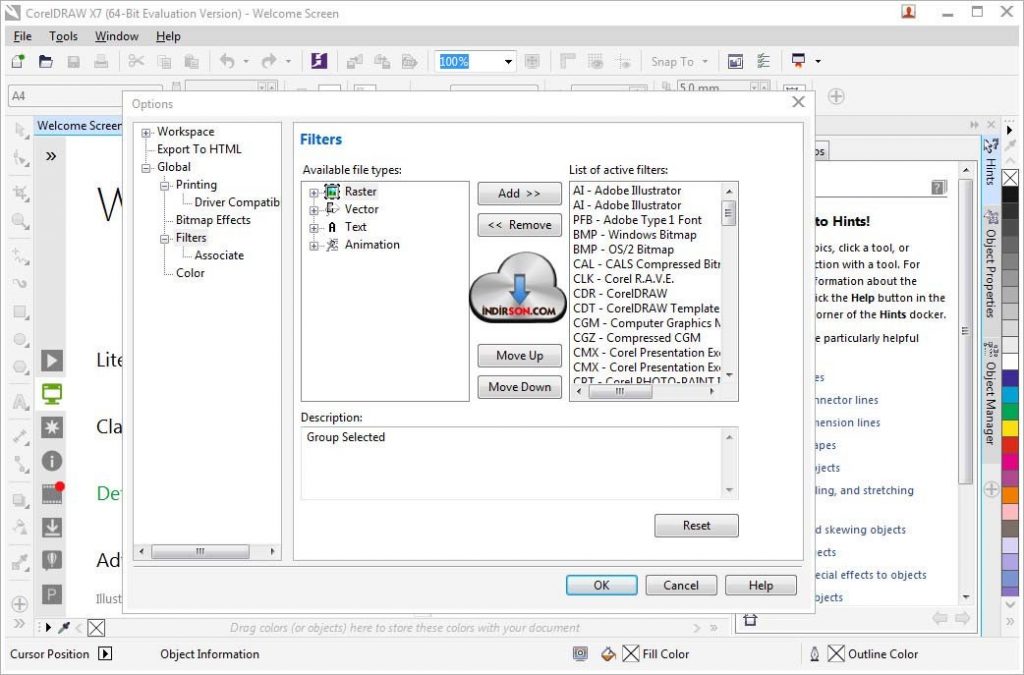Click the purple Search Content icon
This screenshot has height=675, width=1024.
click(x=319, y=61)
